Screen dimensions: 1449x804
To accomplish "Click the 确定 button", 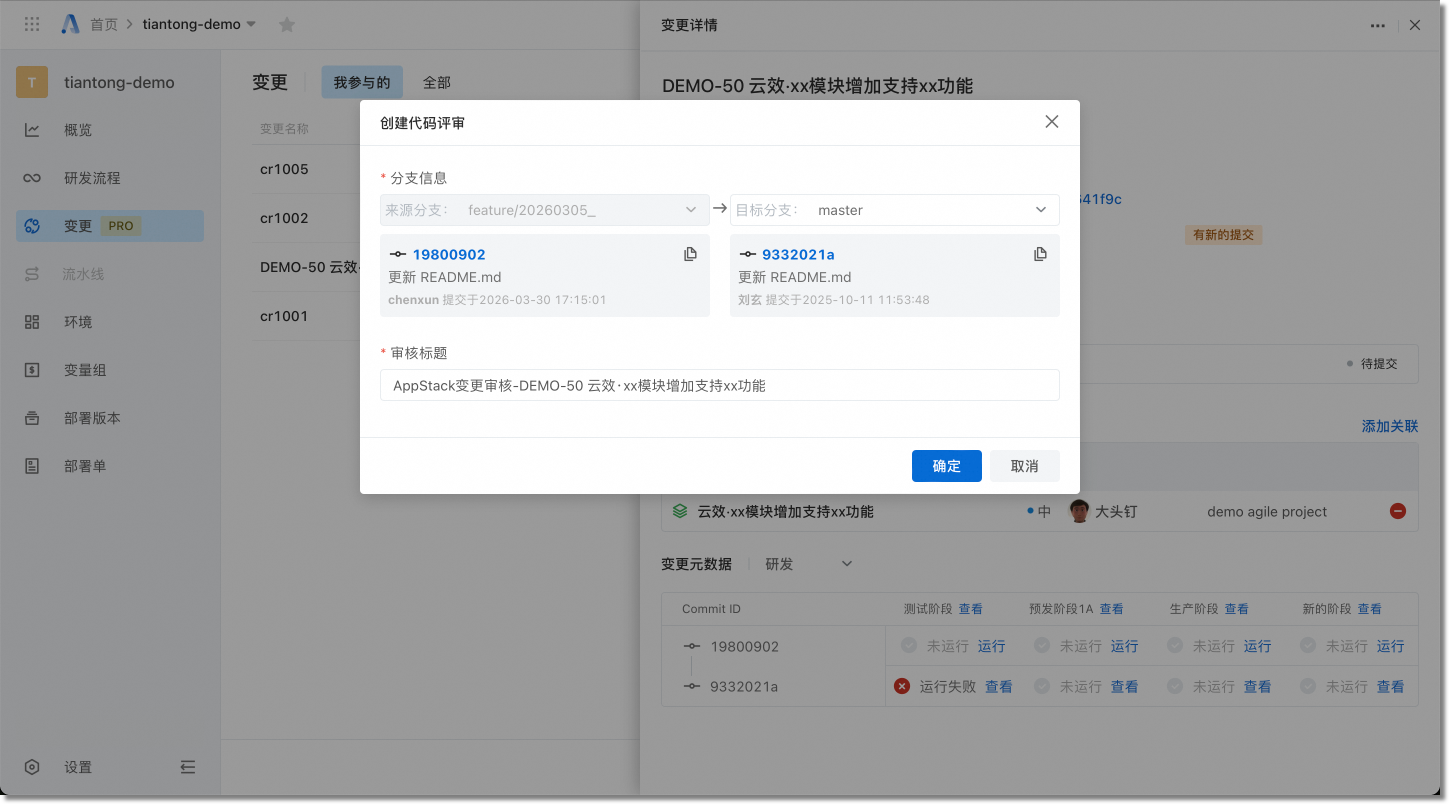I will [x=947, y=466].
